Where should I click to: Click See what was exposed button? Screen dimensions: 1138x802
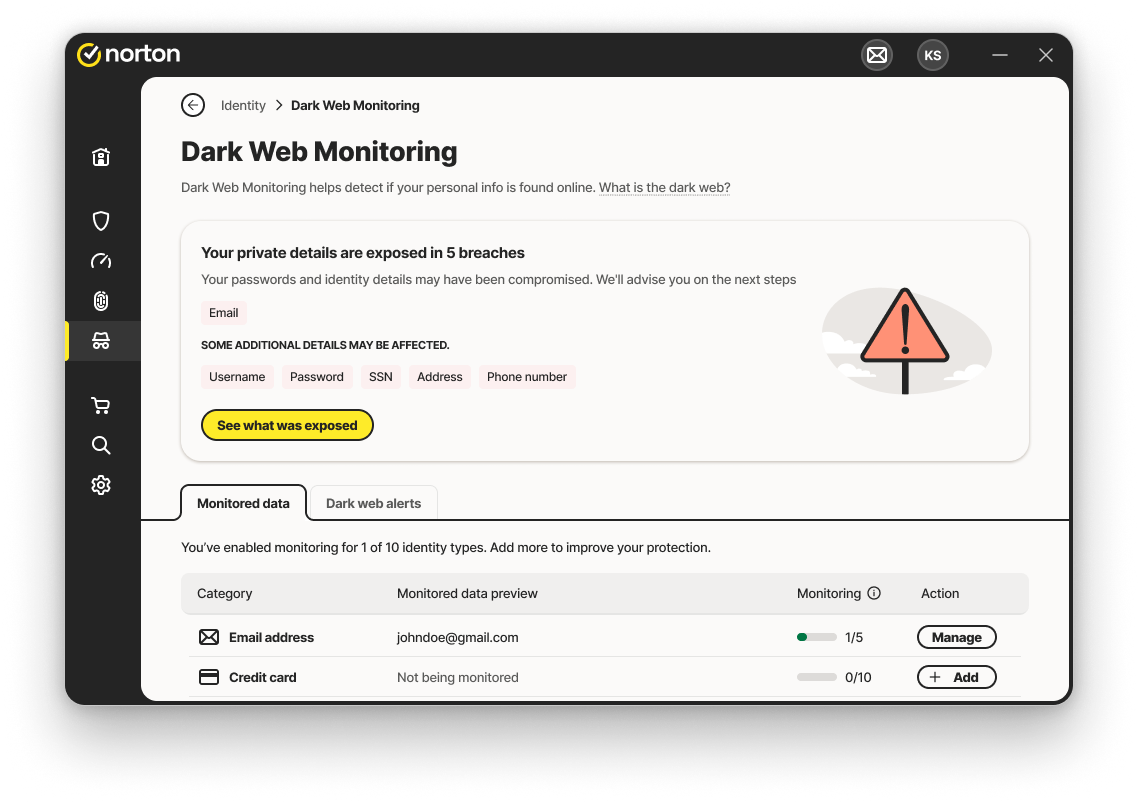point(287,425)
